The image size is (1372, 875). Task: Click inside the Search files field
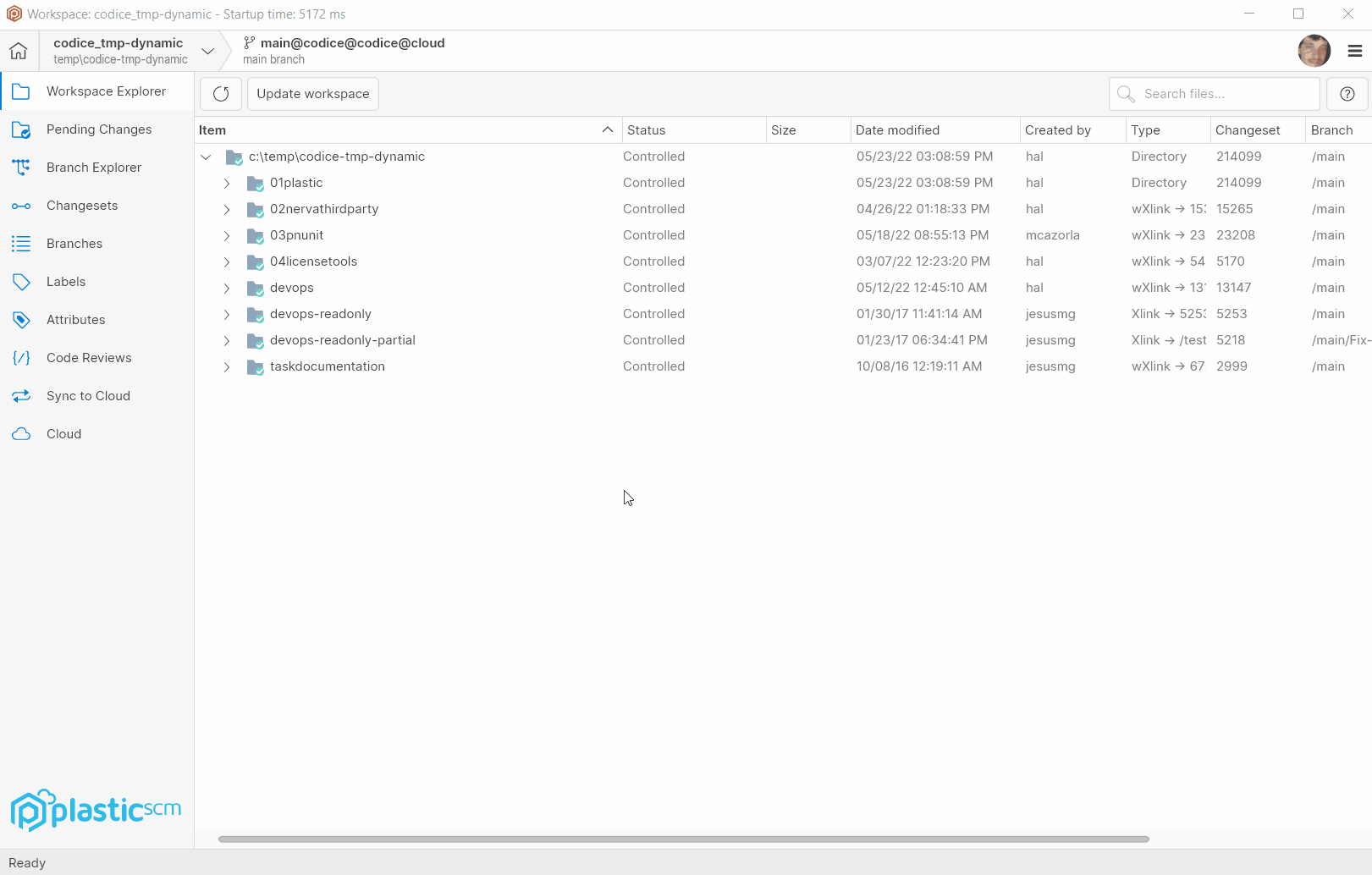(1214, 93)
